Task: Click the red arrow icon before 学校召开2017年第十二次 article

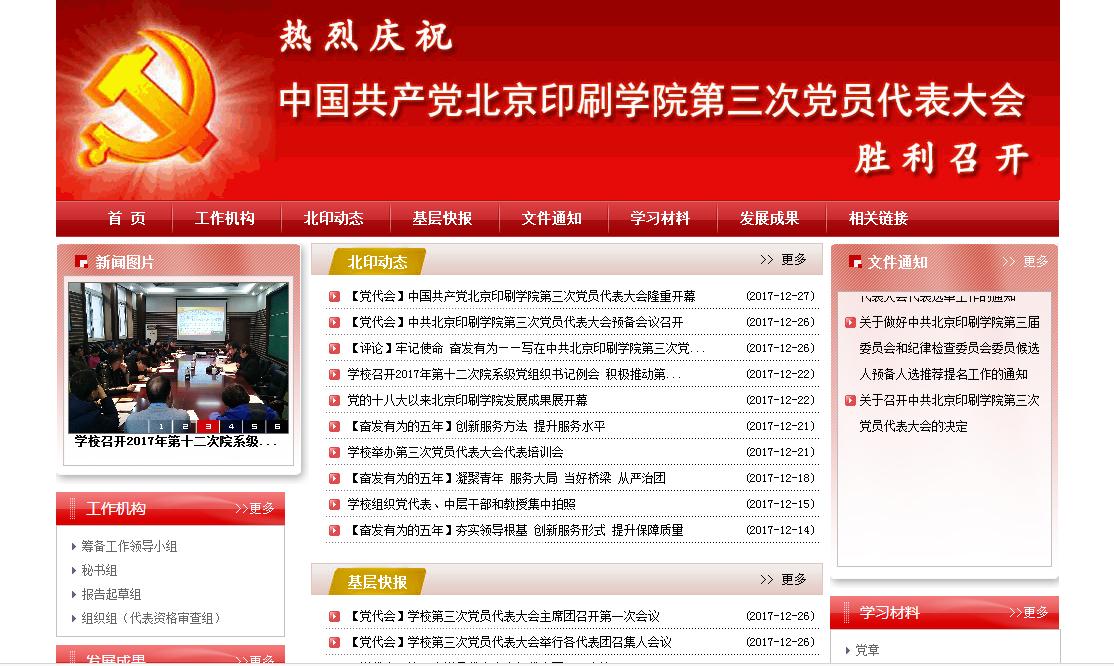Action: click(x=334, y=375)
